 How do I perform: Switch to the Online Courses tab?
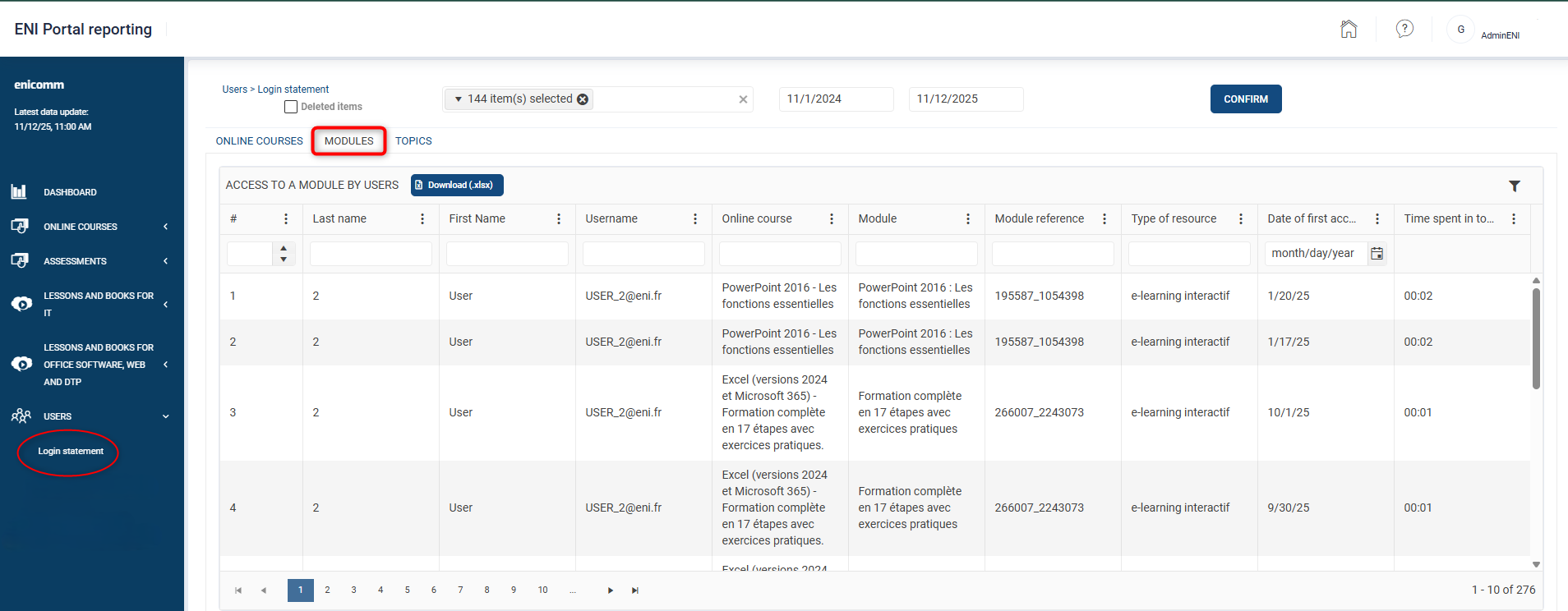tap(260, 141)
